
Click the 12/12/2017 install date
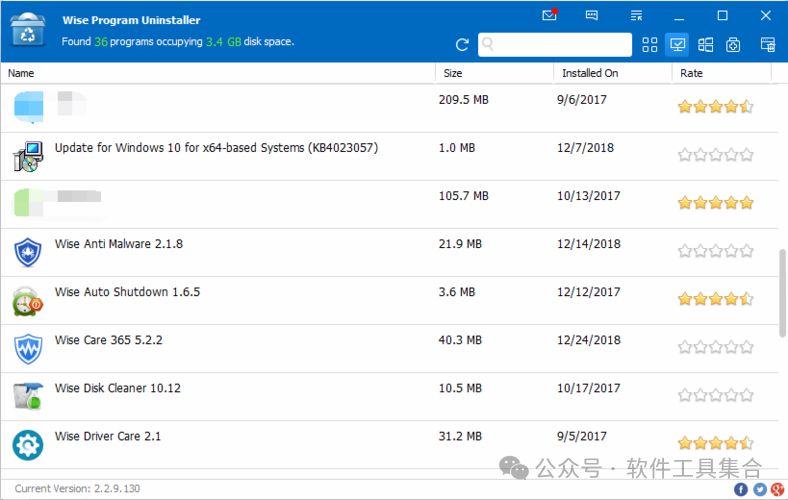point(589,292)
